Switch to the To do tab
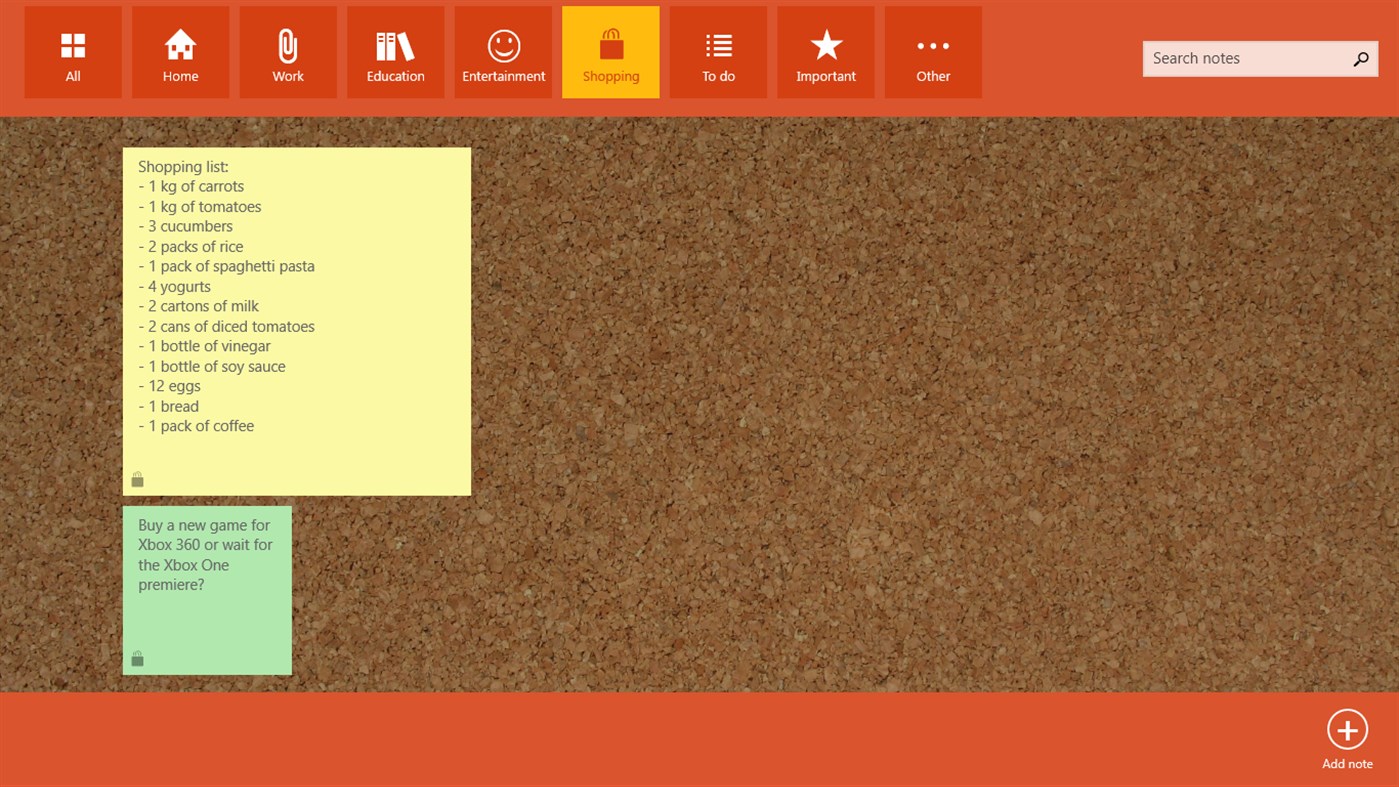 718,51
